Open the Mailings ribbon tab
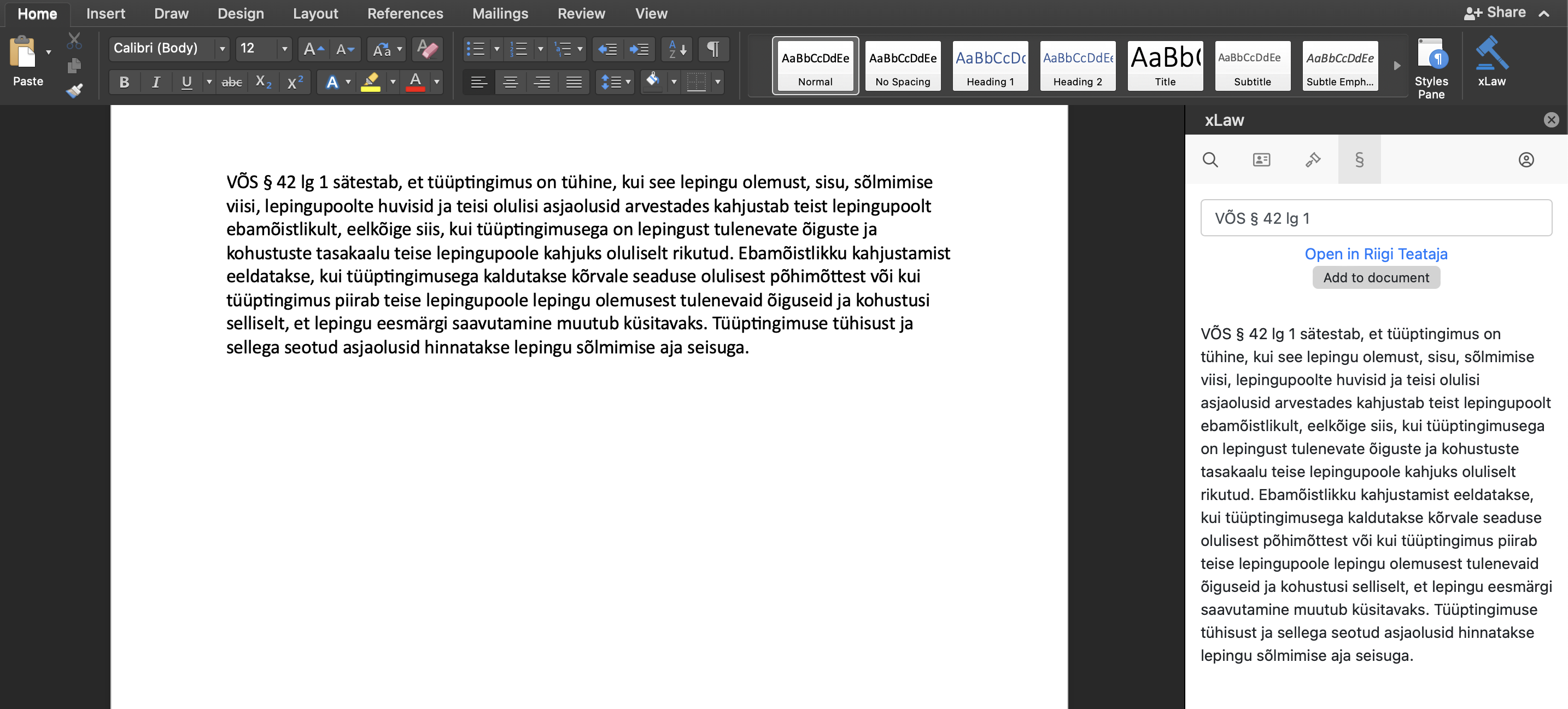 (x=500, y=13)
